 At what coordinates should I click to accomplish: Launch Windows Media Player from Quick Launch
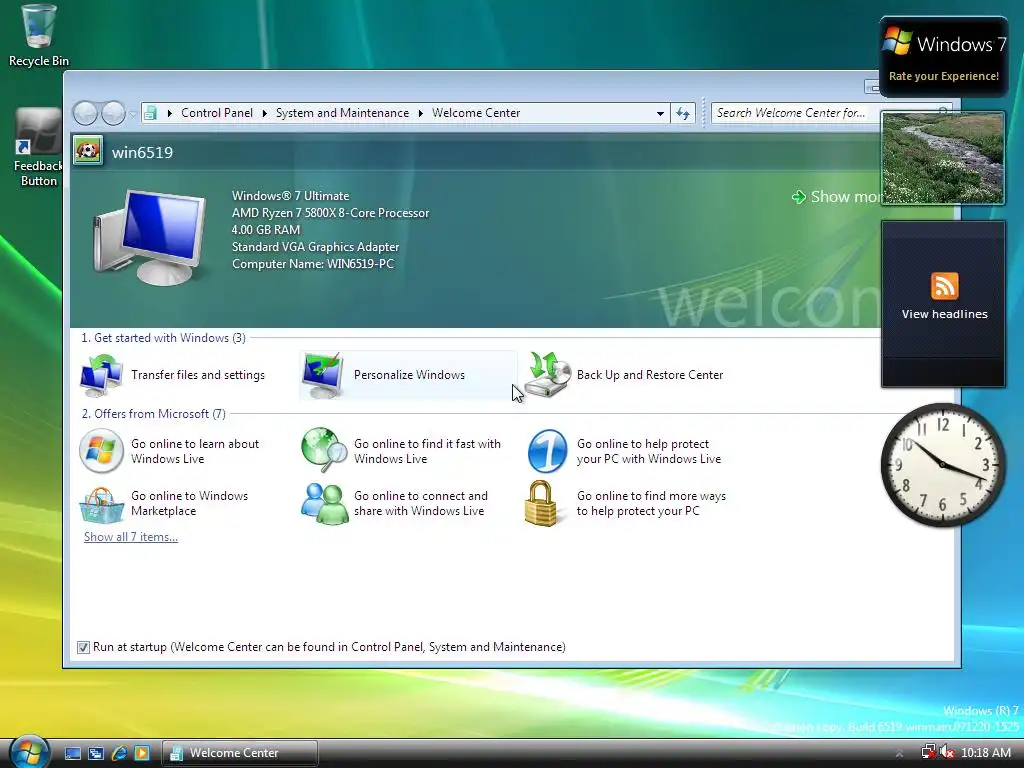tap(142, 753)
